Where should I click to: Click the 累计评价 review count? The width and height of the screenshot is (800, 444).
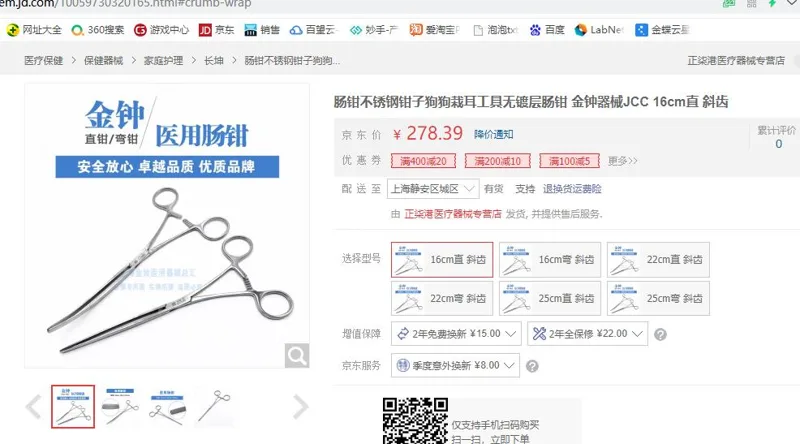coord(778,137)
